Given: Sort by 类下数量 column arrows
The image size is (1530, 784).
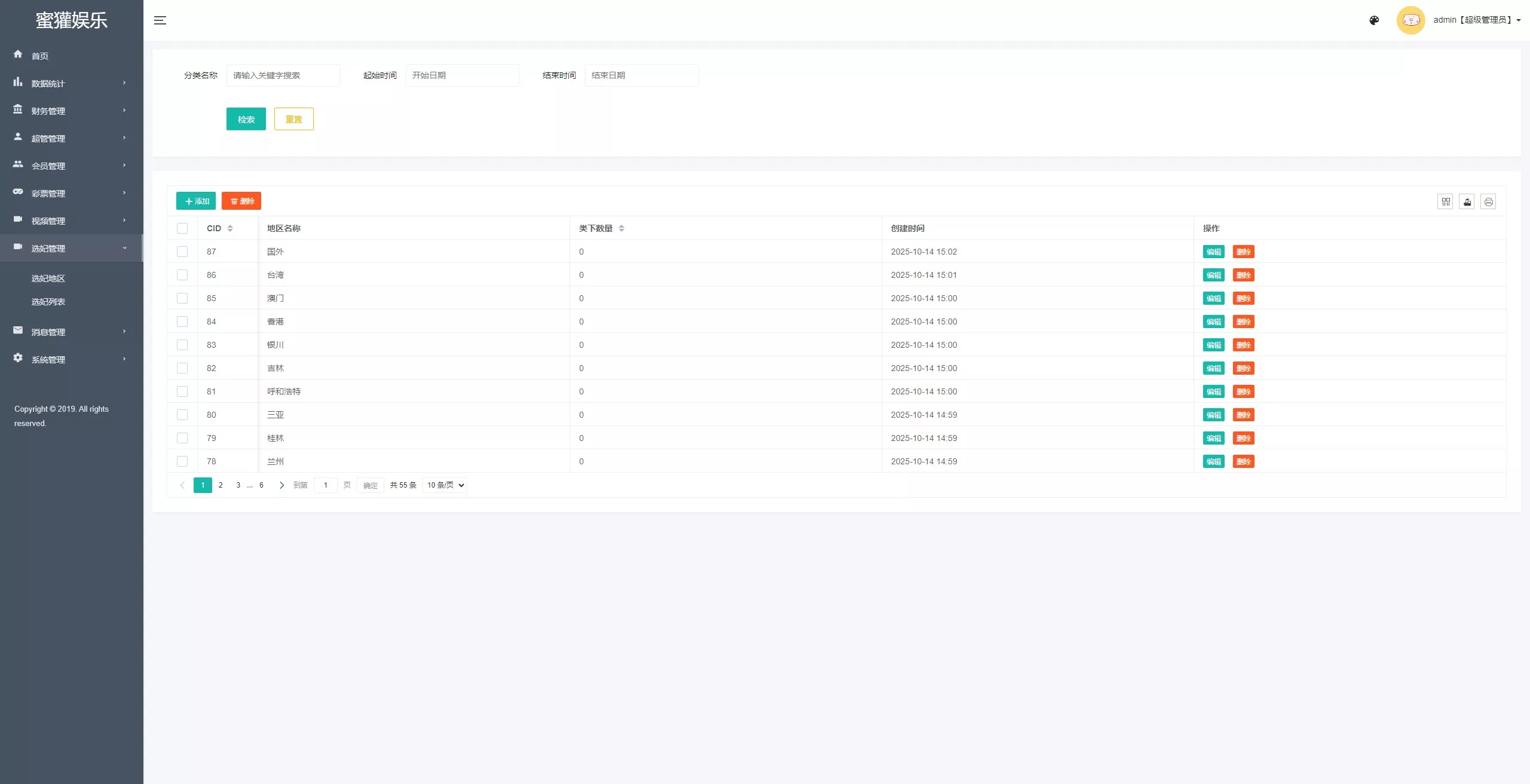Looking at the screenshot, I should click(x=622, y=228).
